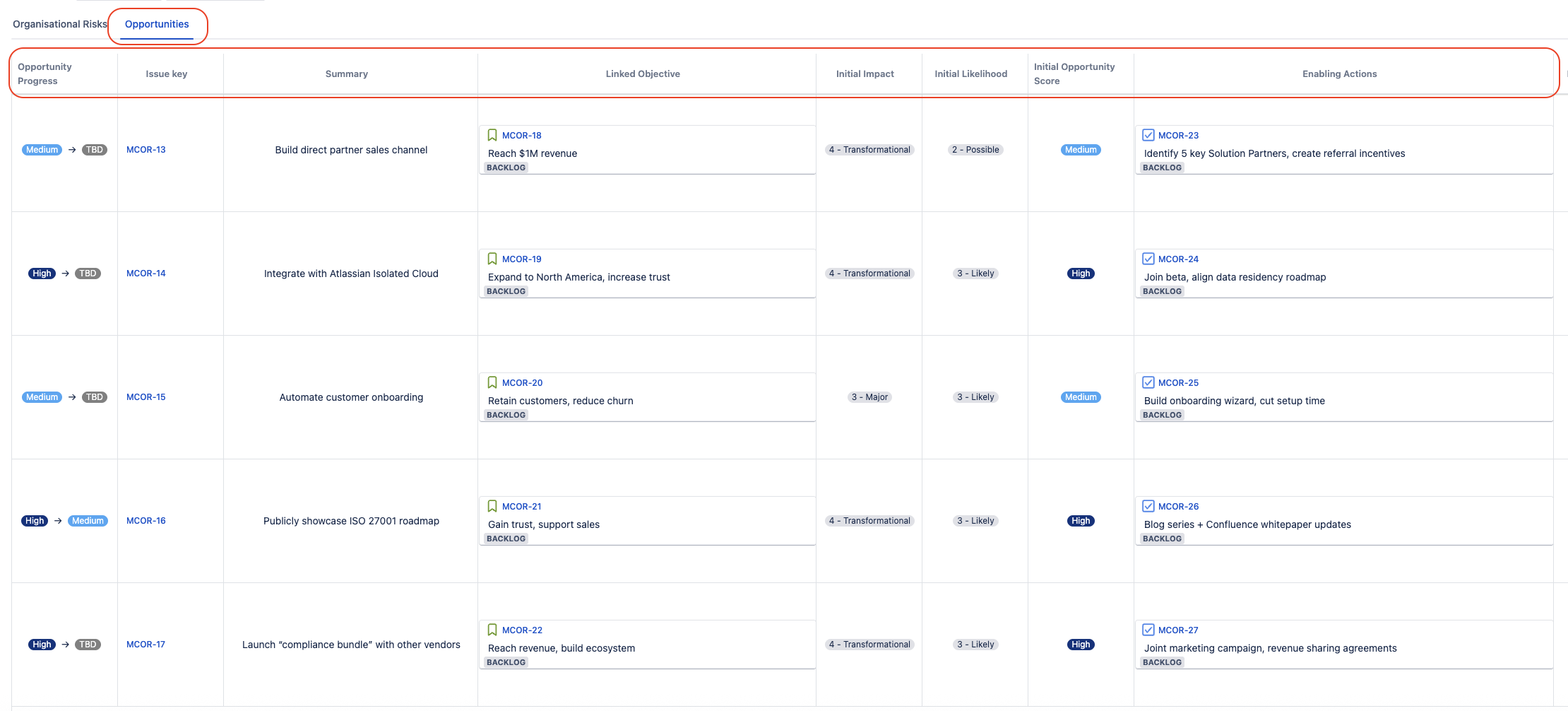Click the Initial Impact column header

[x=865, y=74]
